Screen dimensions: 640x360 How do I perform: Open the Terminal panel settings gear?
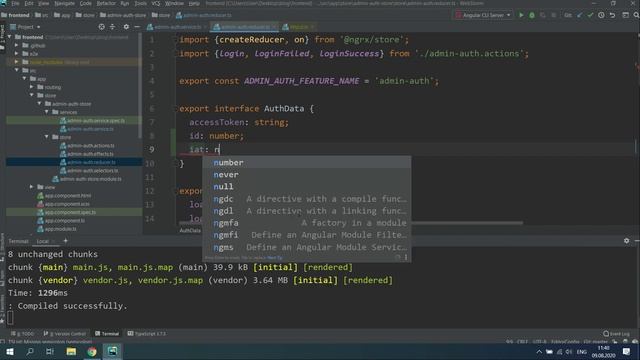pyautogui.click(x=627, y=241)
